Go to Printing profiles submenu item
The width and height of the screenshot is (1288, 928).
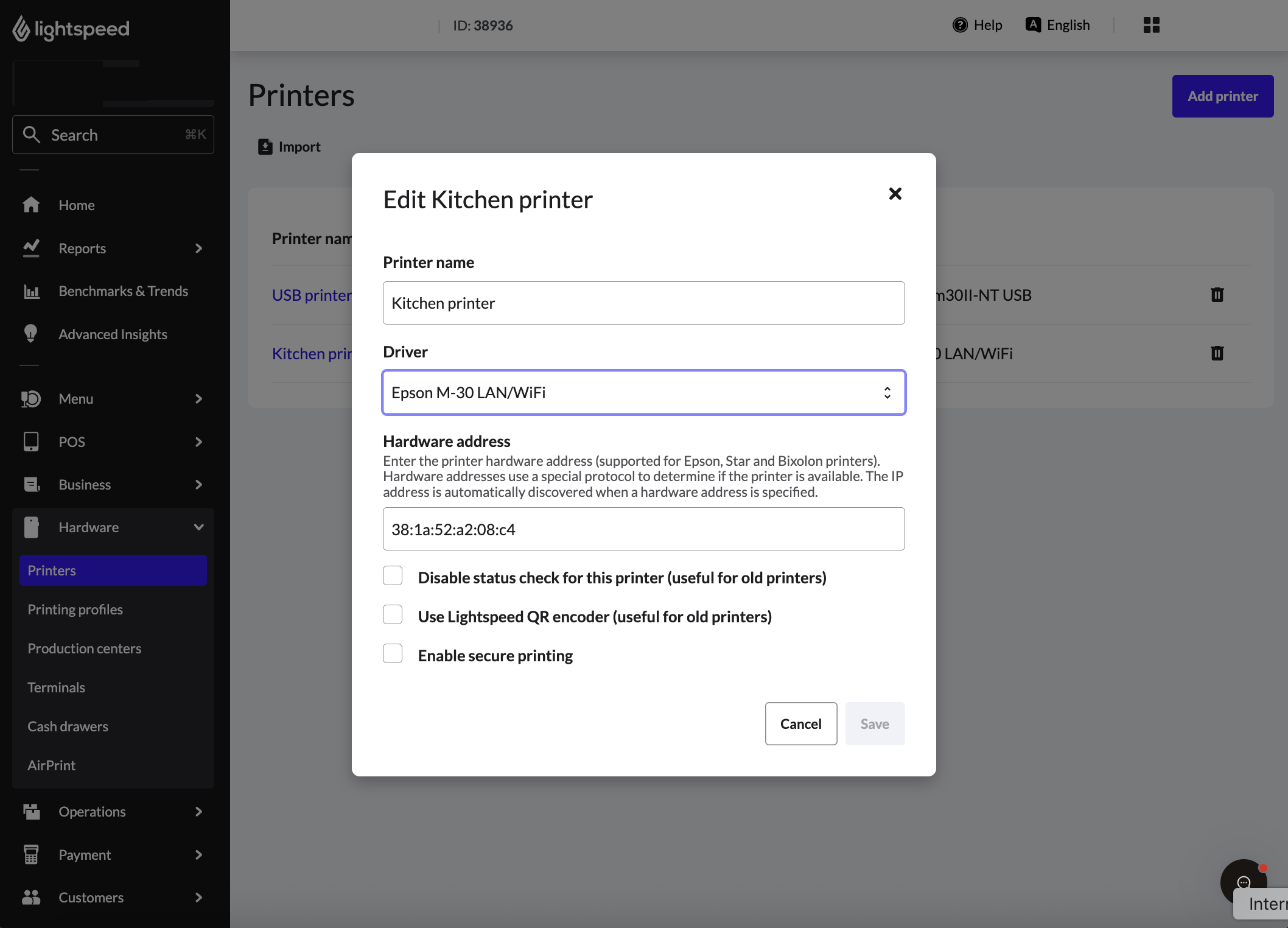(75, 610)
